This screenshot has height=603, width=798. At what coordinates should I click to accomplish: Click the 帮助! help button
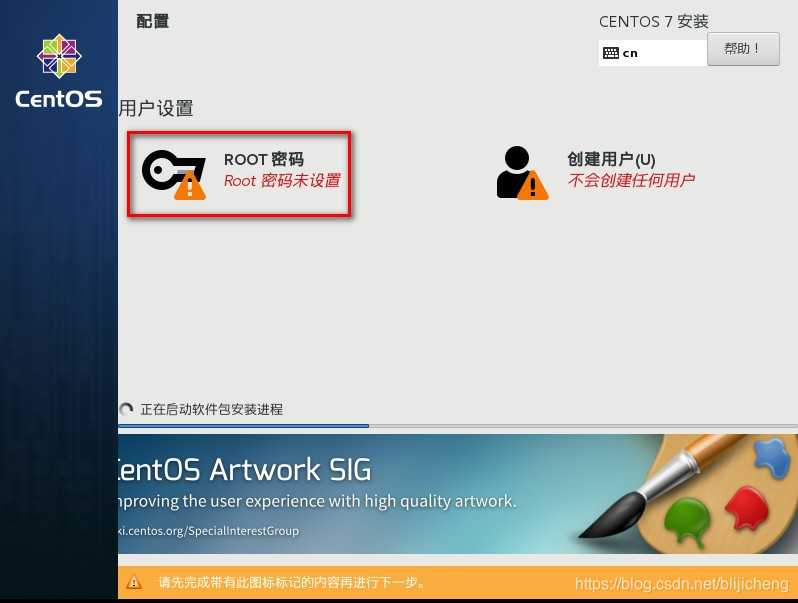pyautogui.click(x=743, y=49)
